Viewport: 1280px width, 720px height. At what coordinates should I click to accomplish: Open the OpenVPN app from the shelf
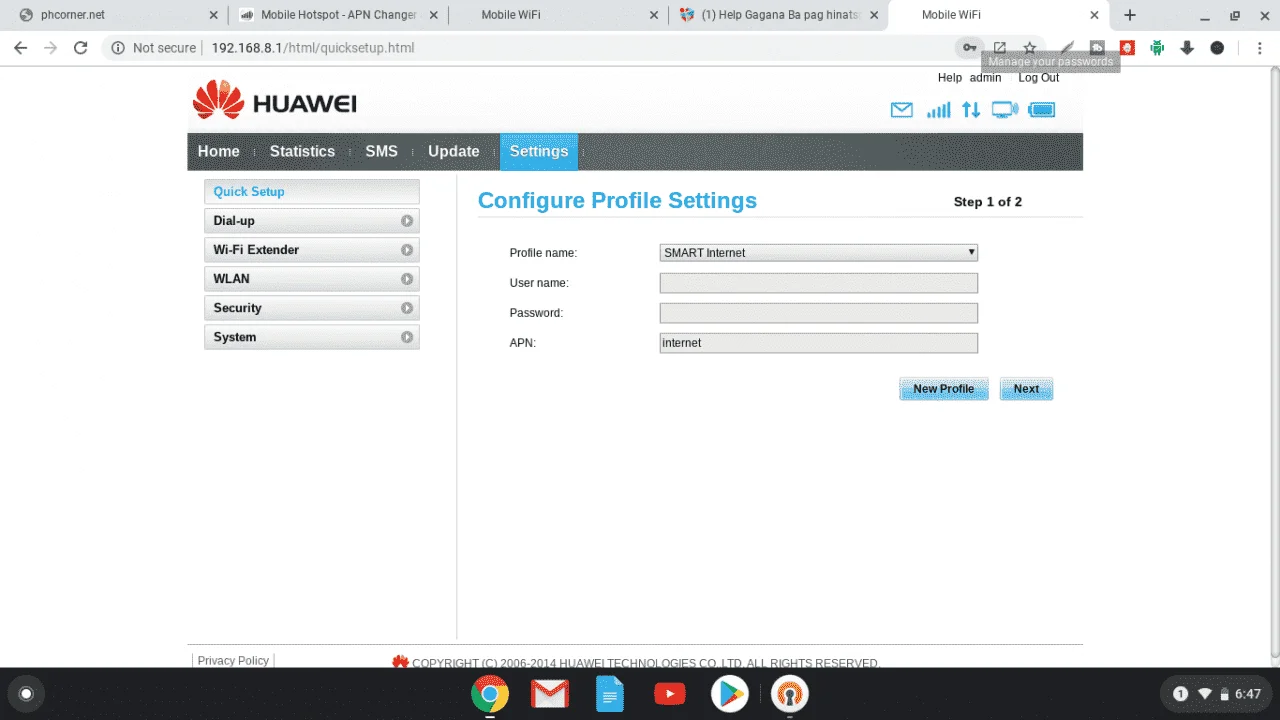(790, 694)
